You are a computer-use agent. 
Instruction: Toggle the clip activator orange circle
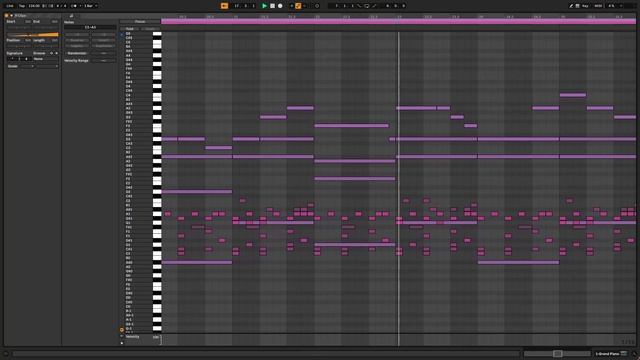pos(6,16)
